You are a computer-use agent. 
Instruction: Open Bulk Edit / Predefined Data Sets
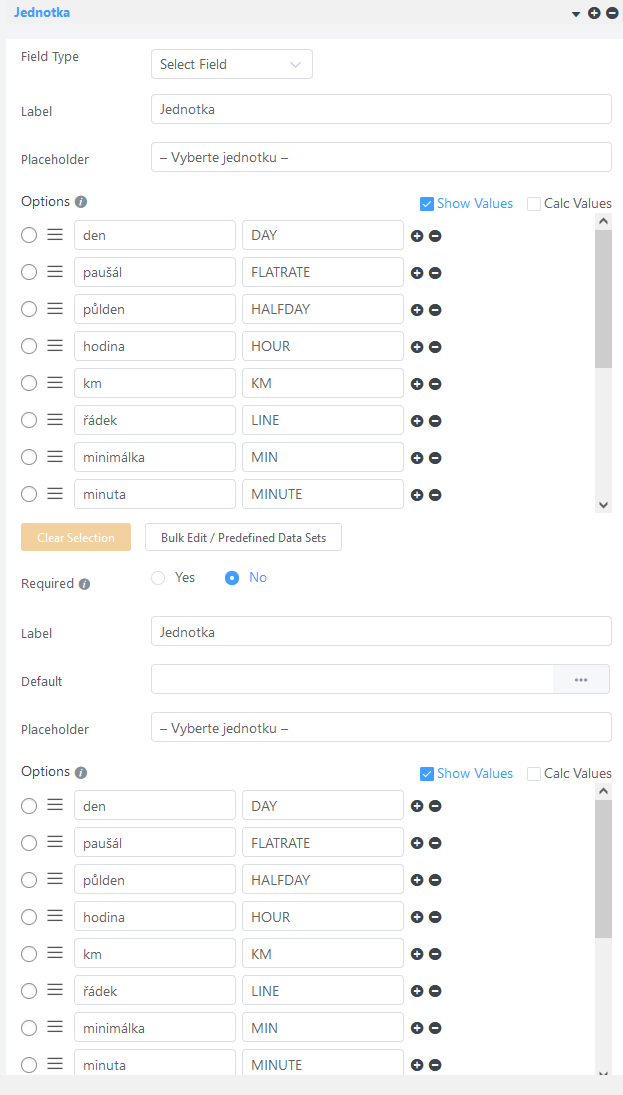point(243,537)
